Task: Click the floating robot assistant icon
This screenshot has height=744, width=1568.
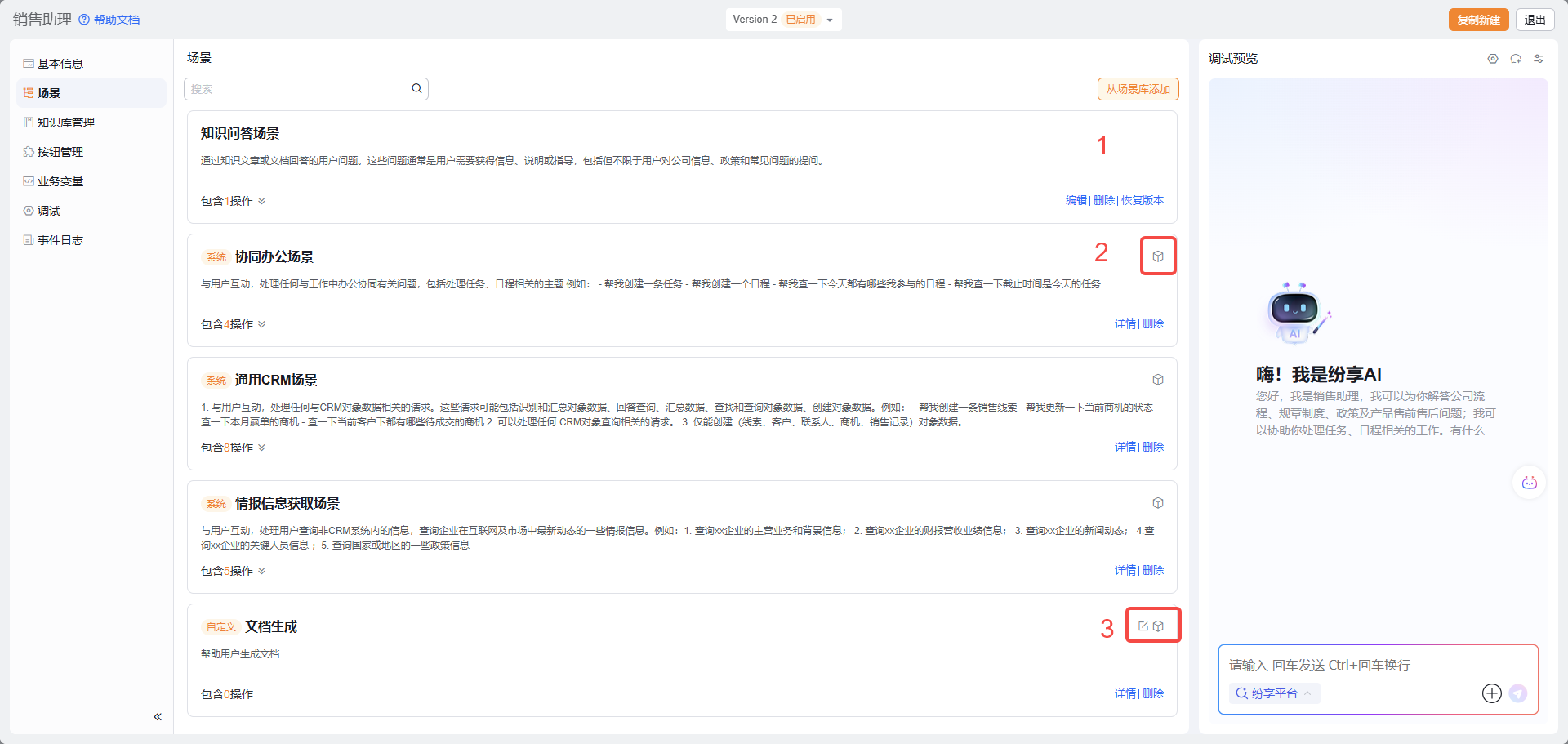Action: click(1530, 483)
